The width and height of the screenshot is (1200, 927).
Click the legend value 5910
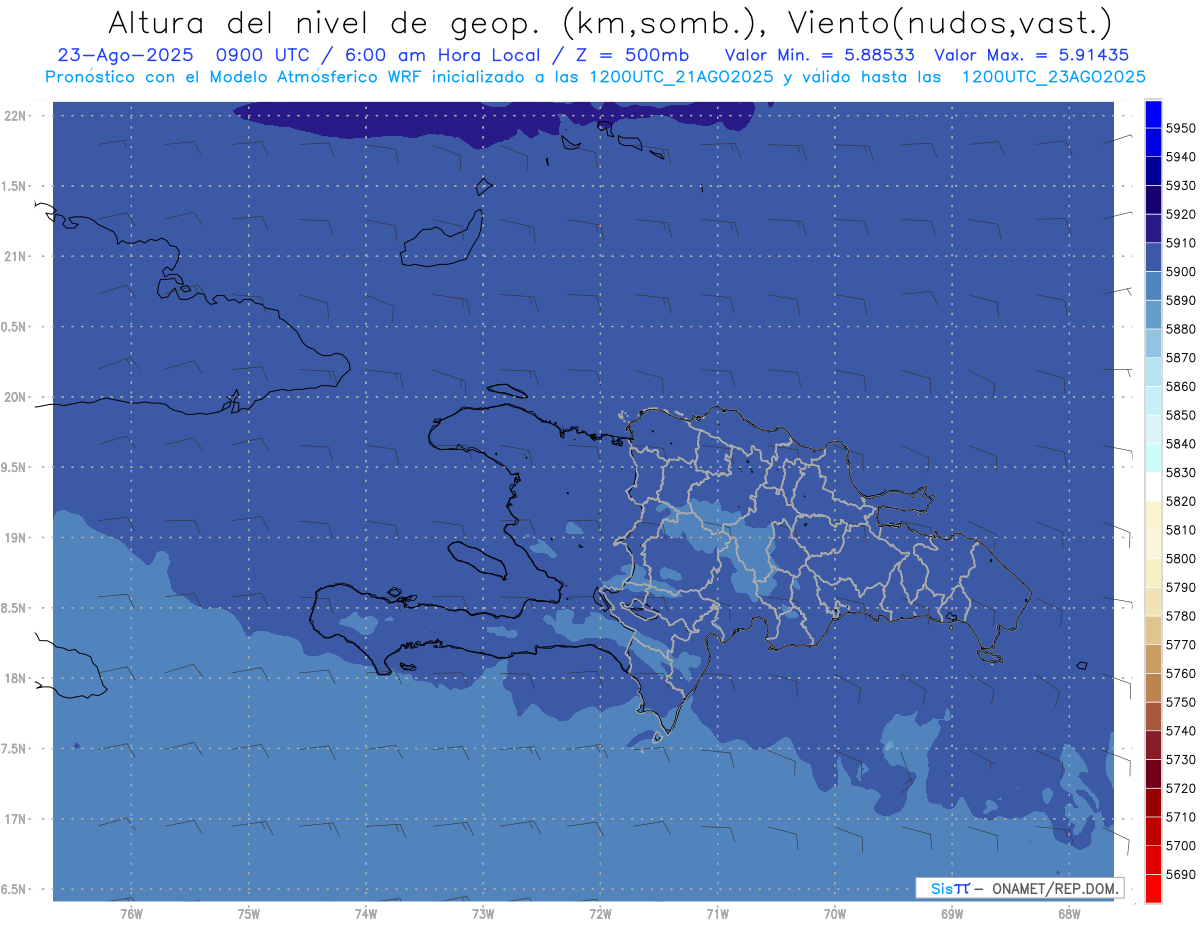point(1180,243)
